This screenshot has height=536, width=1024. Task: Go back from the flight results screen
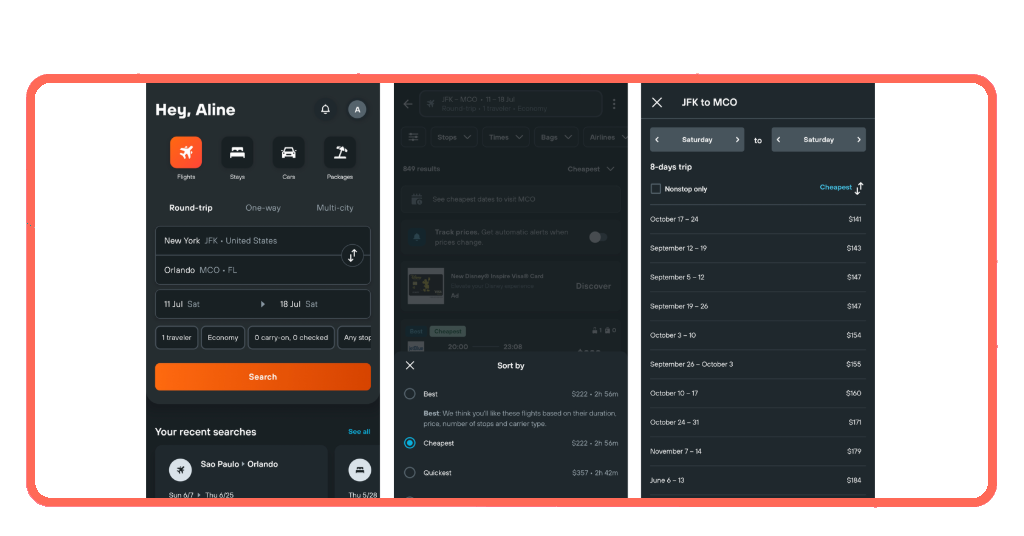(408, 104)
